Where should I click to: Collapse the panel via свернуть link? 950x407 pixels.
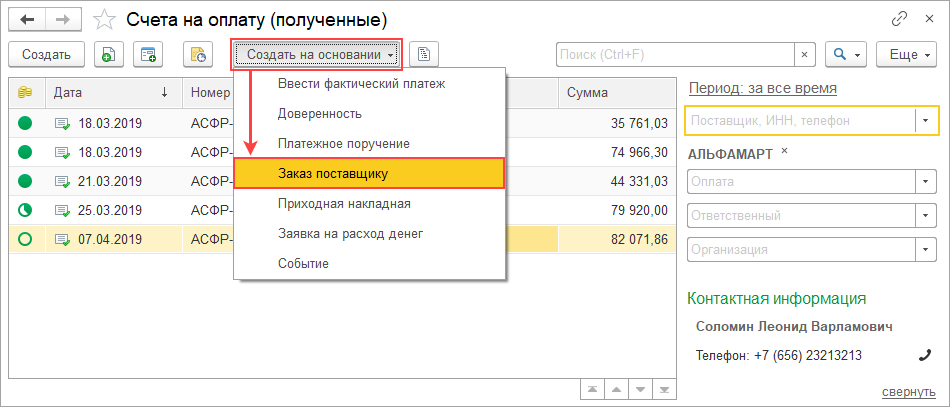pos(909,391)
